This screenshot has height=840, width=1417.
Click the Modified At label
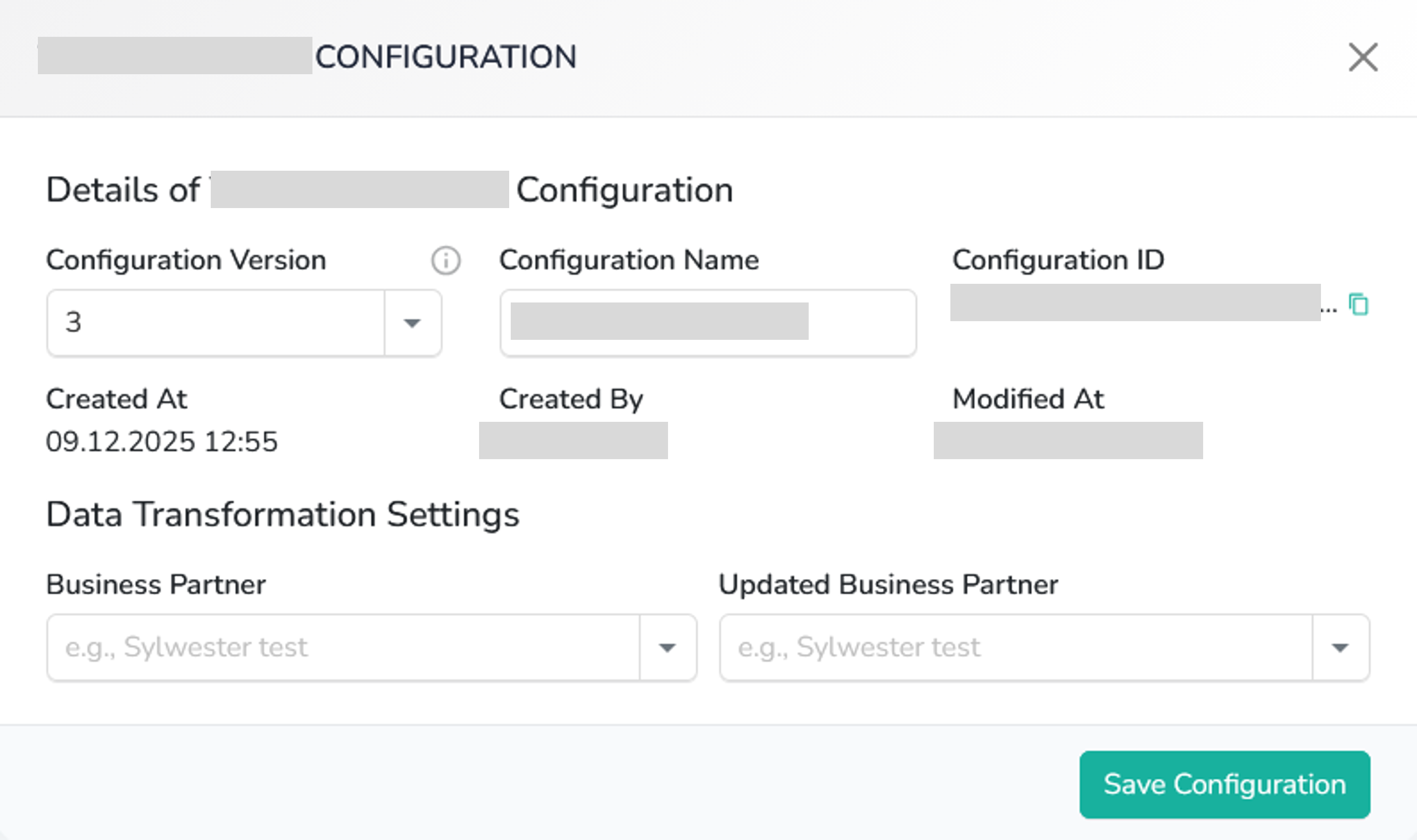coord(1028,399)
